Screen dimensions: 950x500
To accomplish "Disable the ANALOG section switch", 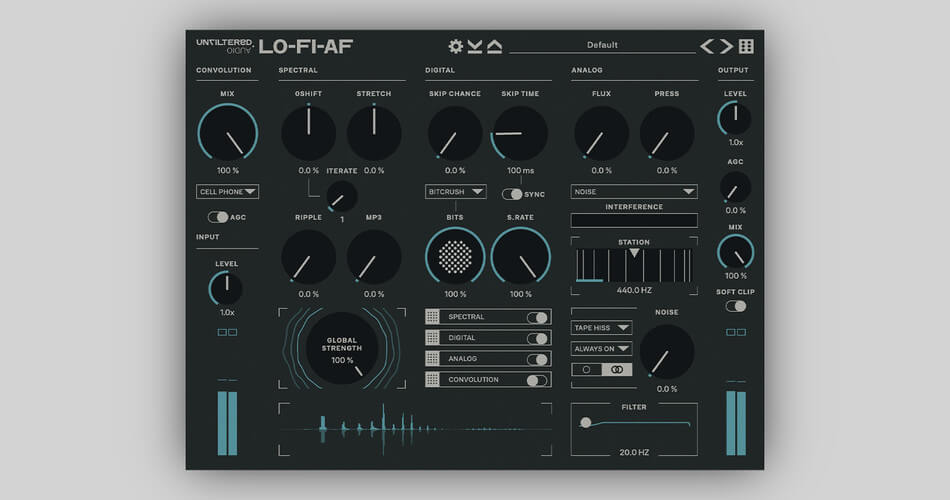I will pos(537,359).
